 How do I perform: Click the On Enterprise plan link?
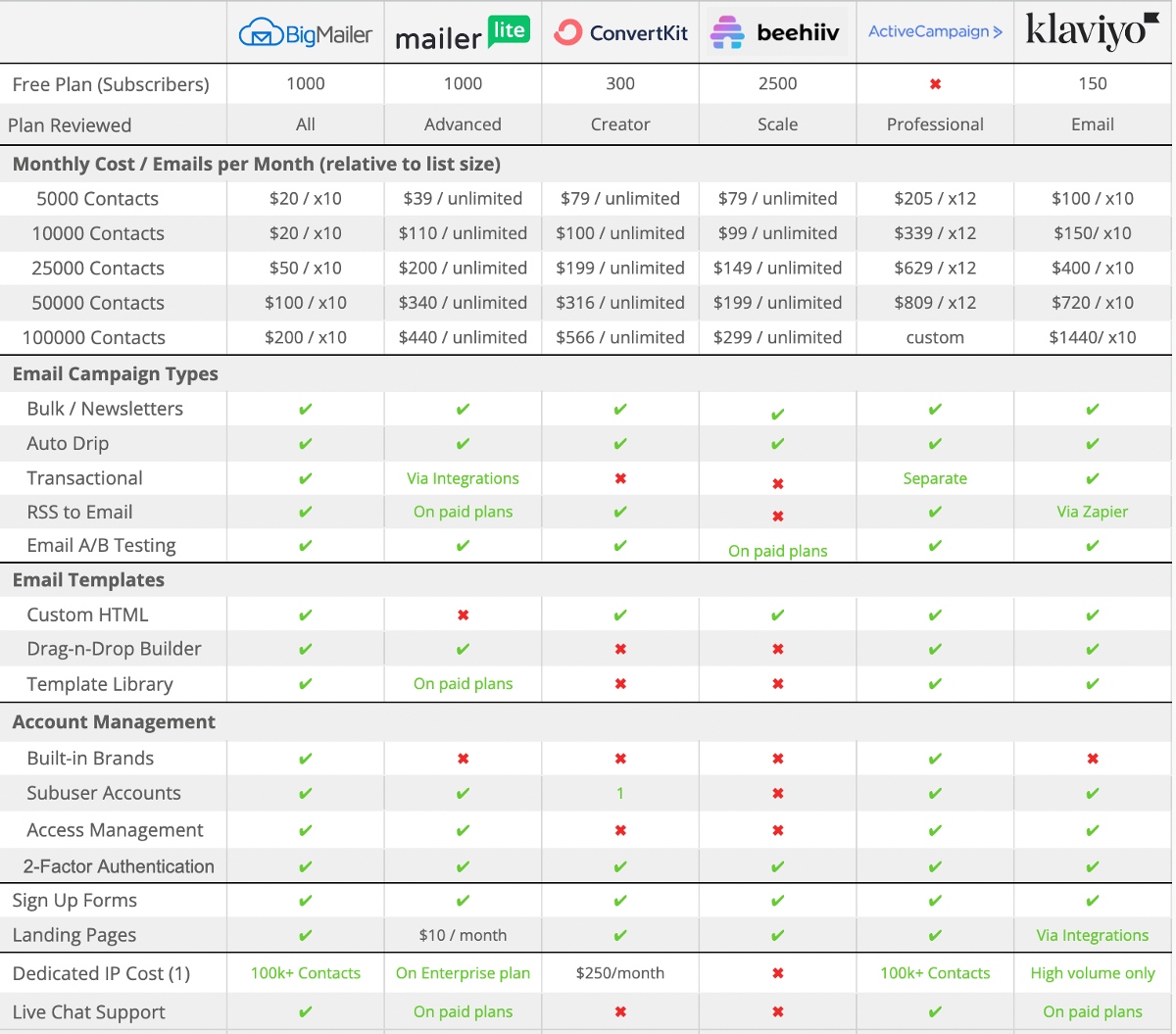point(463,973)
